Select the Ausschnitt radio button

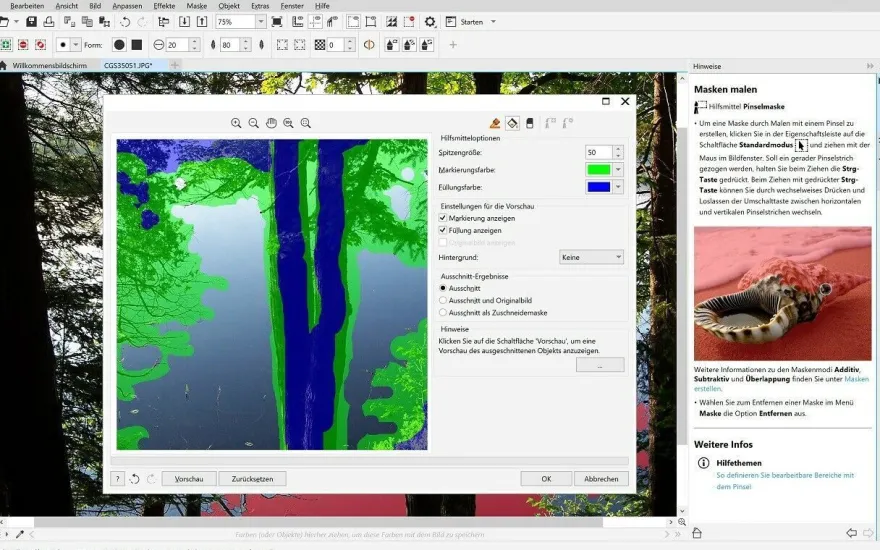[x=443, y=288]
